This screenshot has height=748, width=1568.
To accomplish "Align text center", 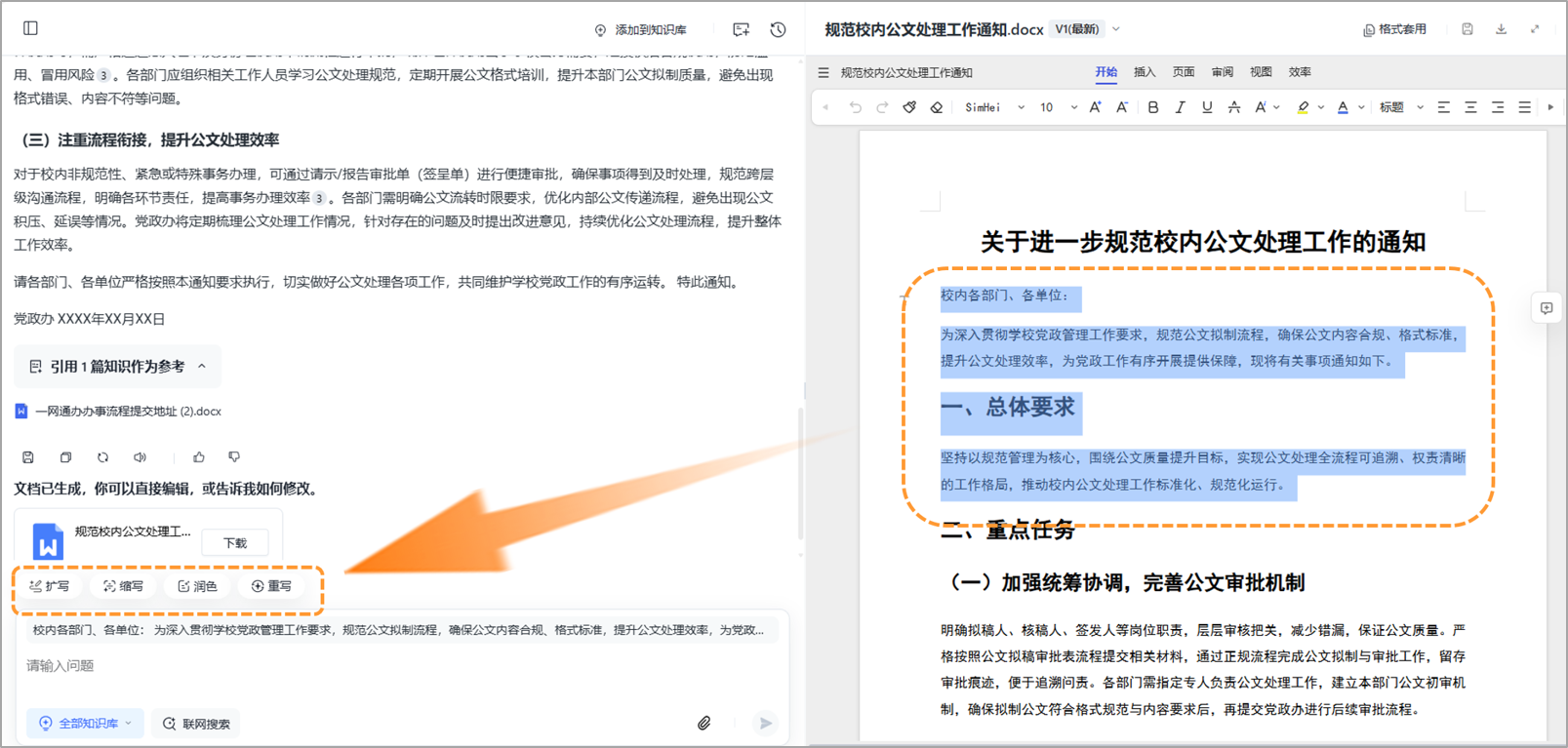I will pos(1470,107).
